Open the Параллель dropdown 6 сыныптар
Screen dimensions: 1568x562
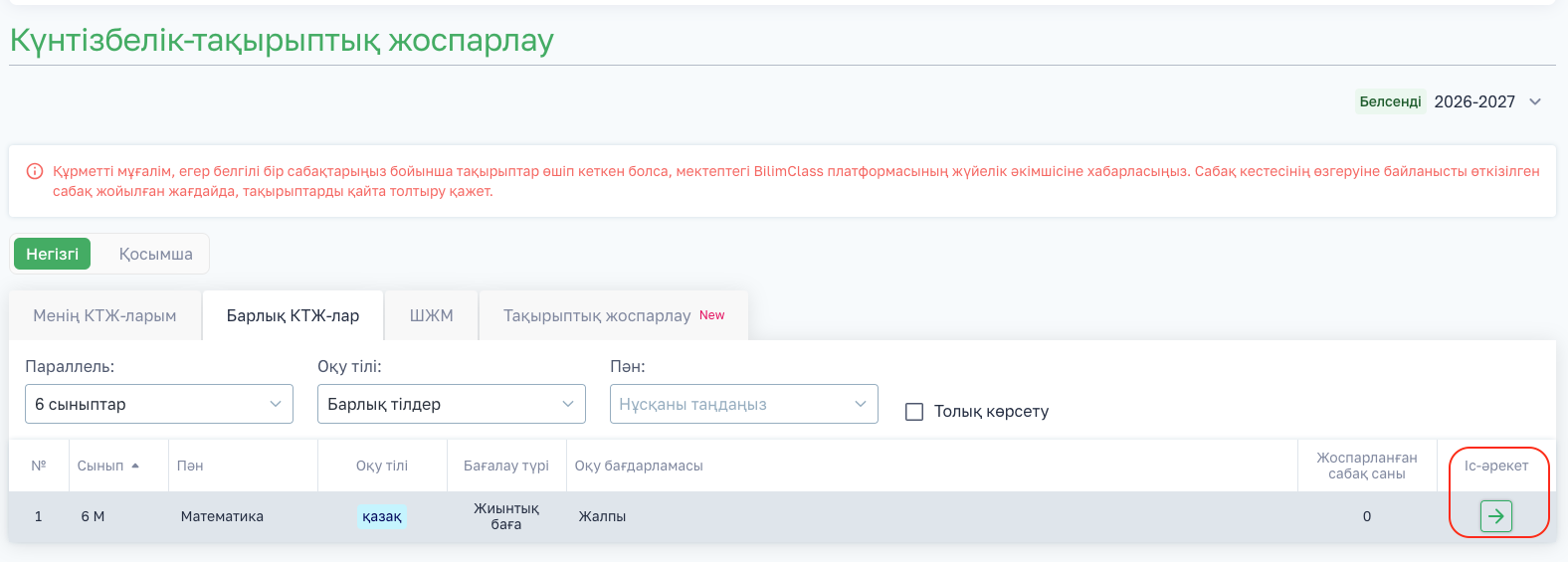159,404
